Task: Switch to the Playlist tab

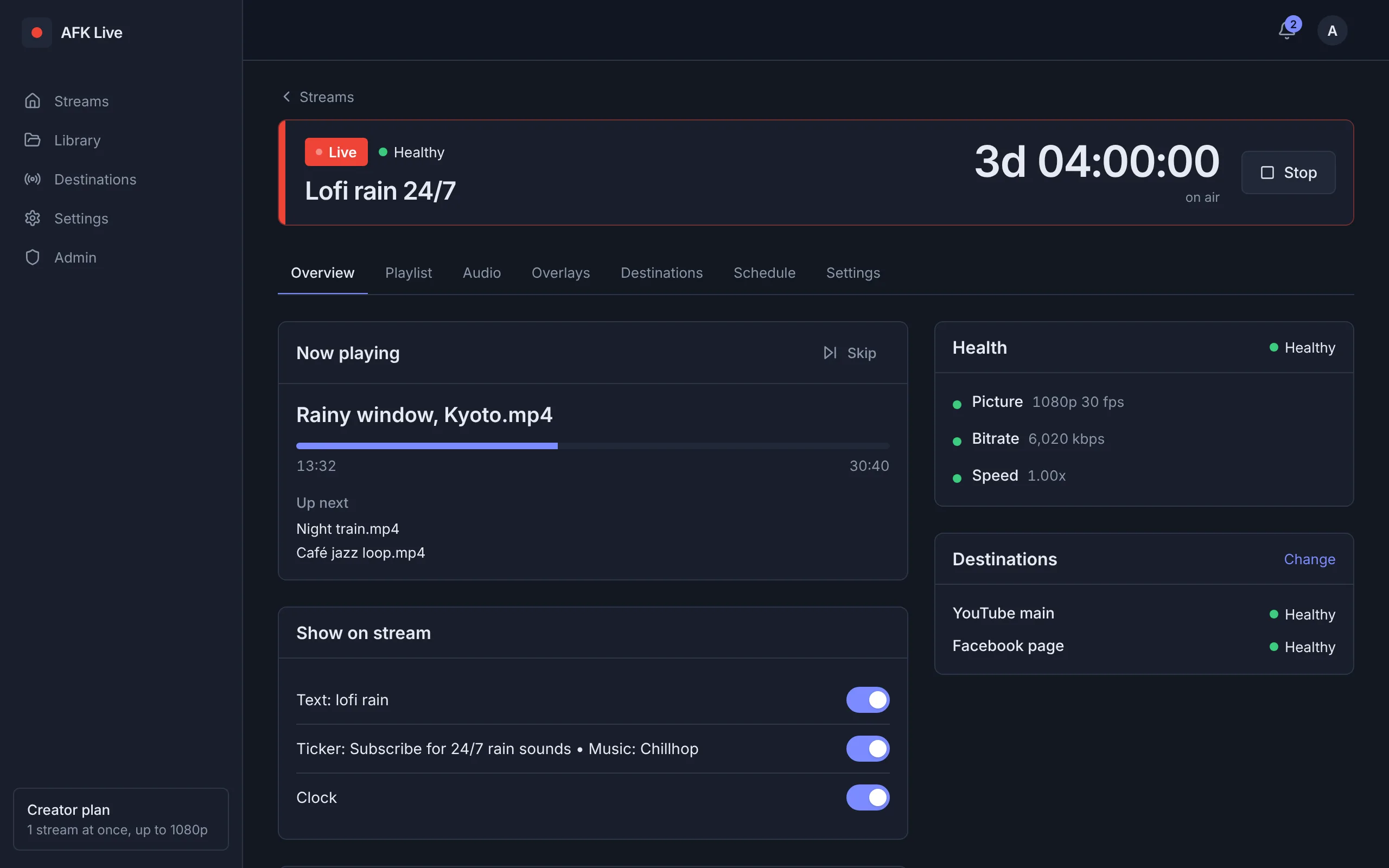Action: click(x=409, y=273)
